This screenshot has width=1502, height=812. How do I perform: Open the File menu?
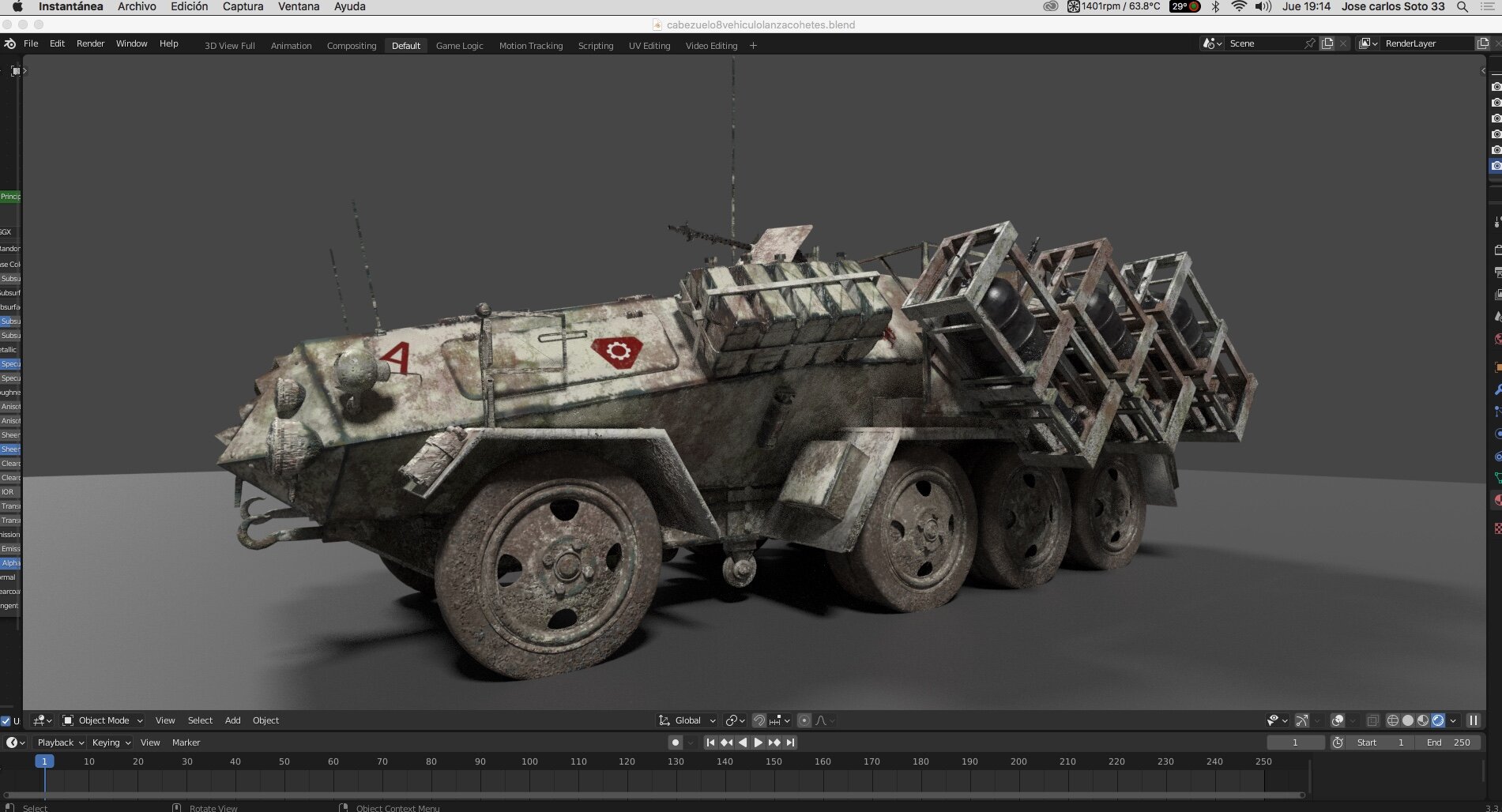31,43
